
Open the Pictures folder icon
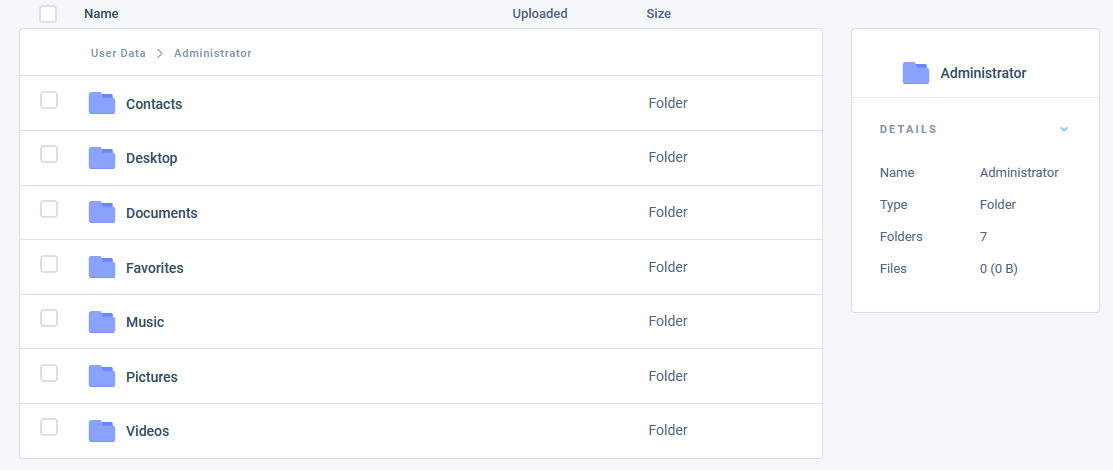pos(102,376)
